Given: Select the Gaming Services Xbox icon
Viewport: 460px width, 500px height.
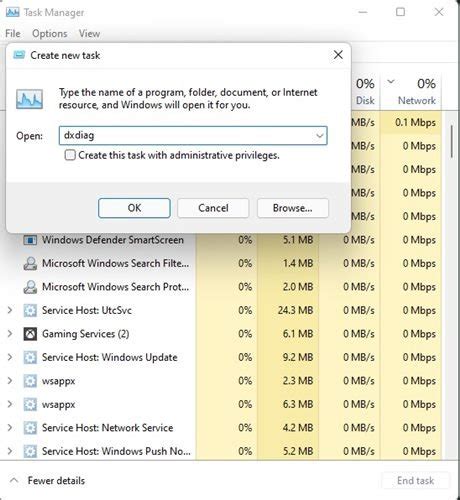Looking at the screenshot, I should pos(30,334).
